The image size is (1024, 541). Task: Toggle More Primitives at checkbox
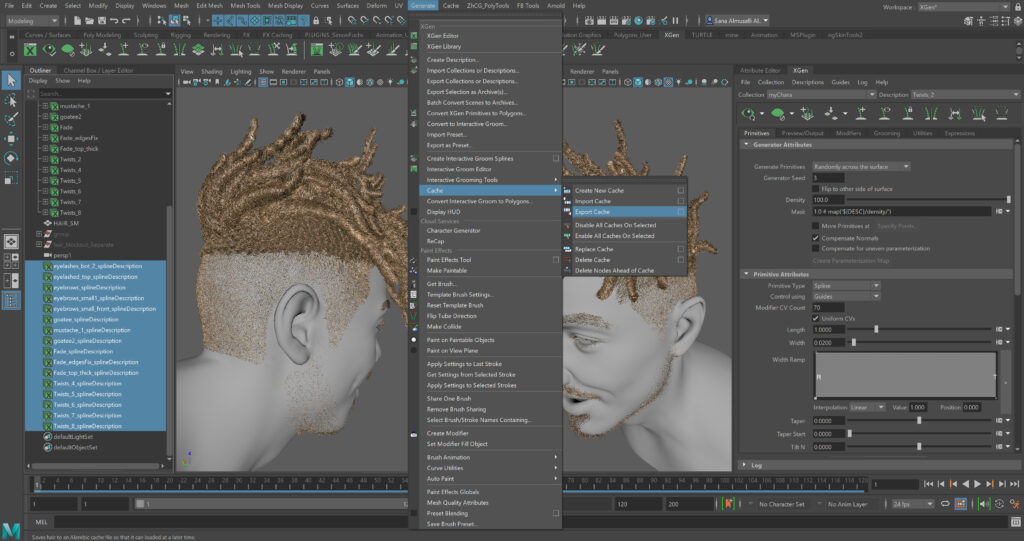(815, 226)
